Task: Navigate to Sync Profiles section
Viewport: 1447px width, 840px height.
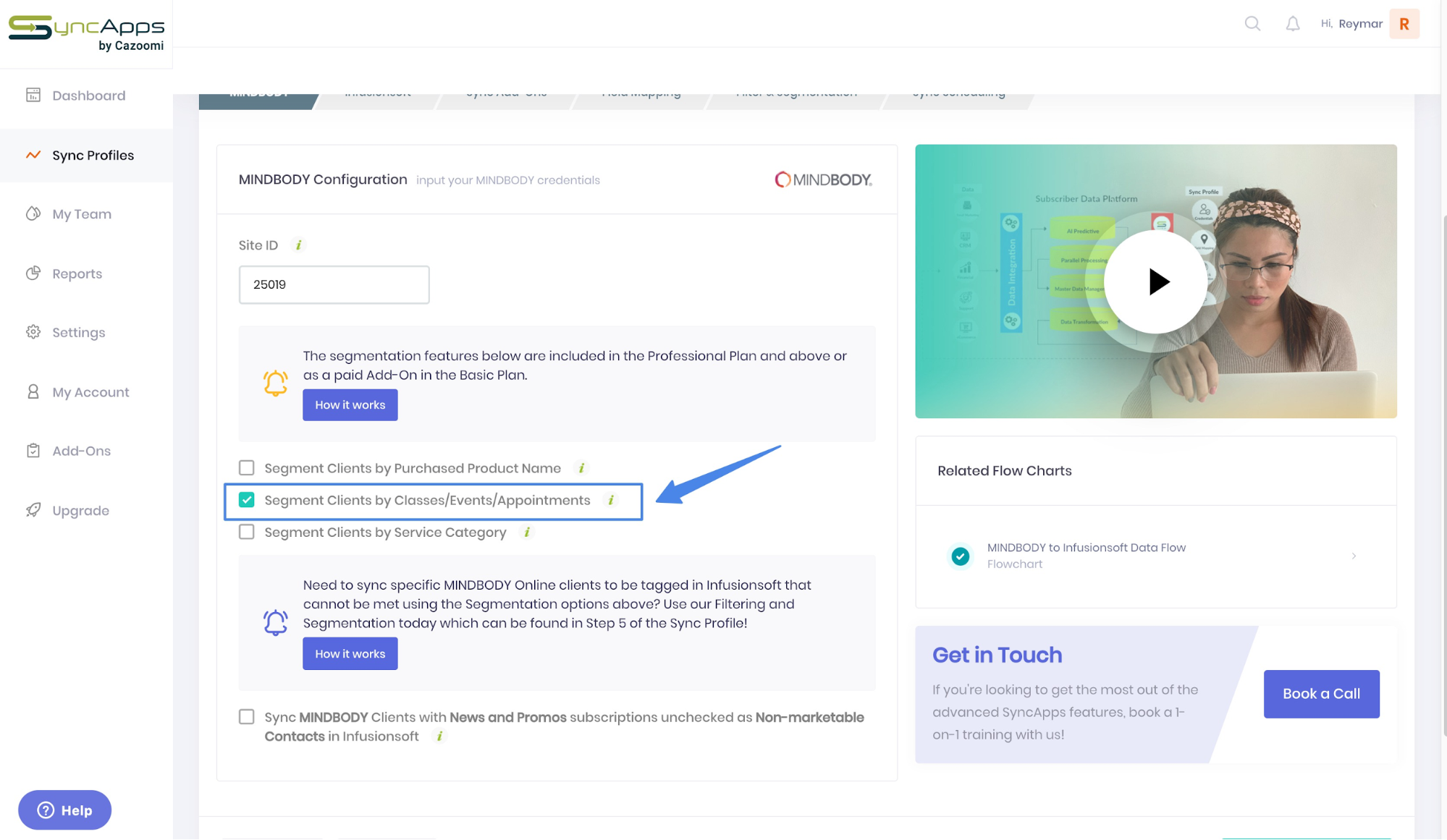Action: [93, 155]
